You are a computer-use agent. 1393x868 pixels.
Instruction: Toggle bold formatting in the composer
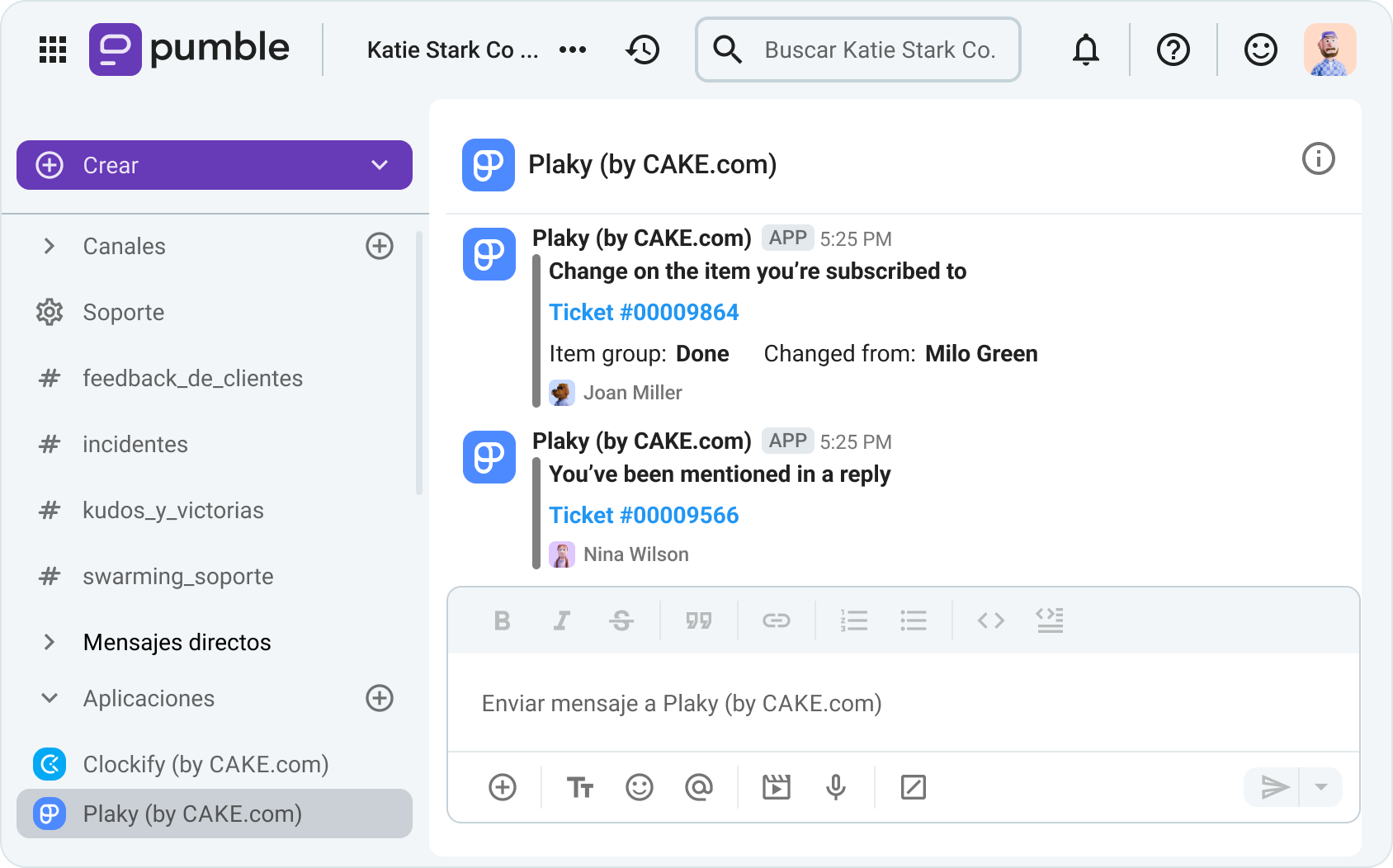[502, 620]
